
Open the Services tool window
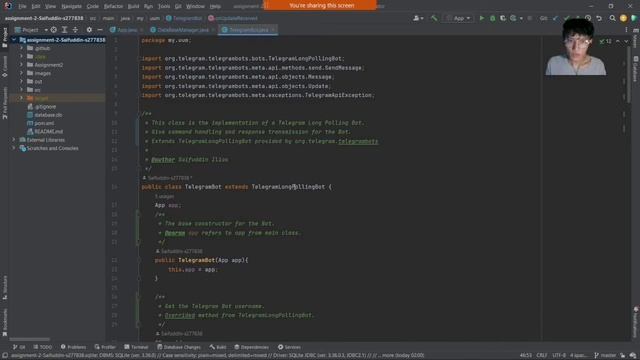(289, 347)
